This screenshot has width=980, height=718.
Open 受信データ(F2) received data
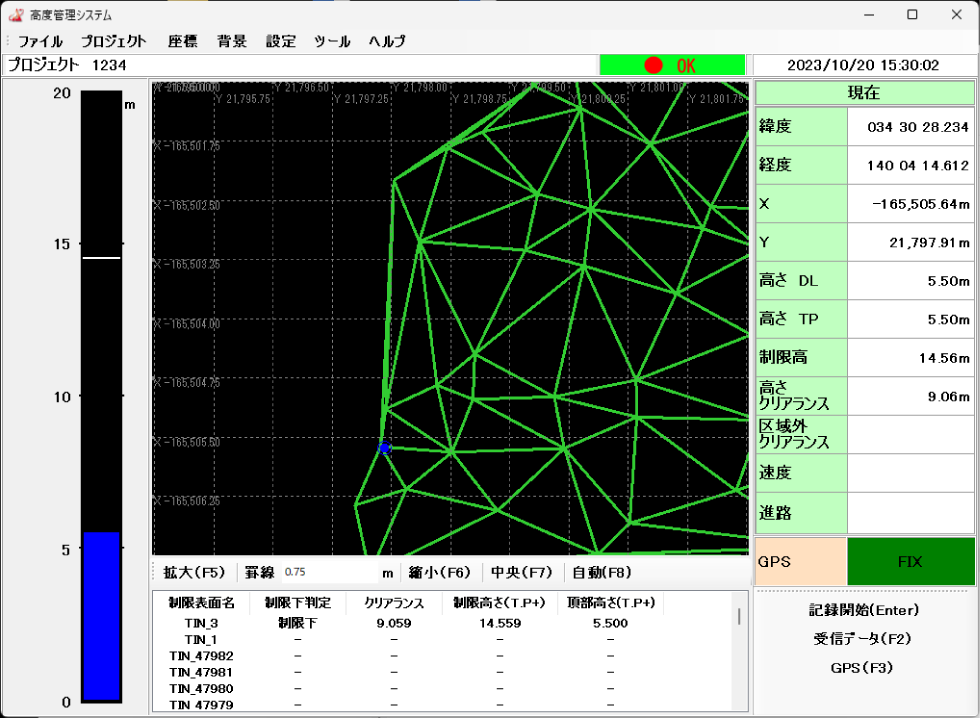coord(862,639)
